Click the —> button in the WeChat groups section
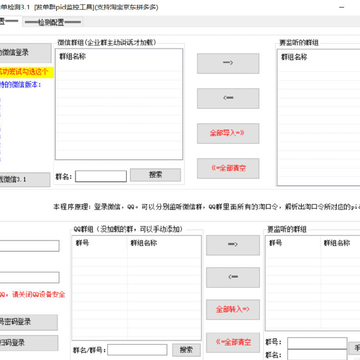The image size is (360, 360). (228, 63)
